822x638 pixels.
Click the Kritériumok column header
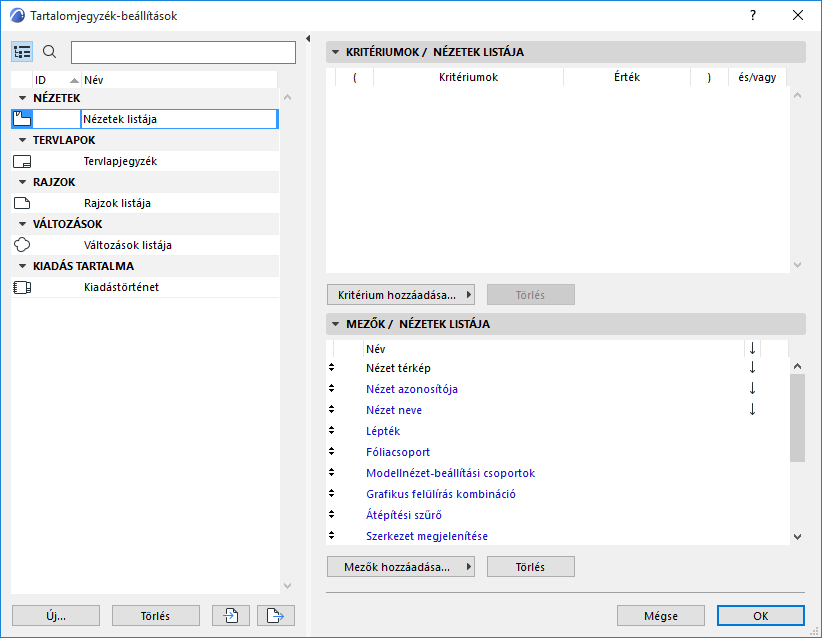point(469,77)
